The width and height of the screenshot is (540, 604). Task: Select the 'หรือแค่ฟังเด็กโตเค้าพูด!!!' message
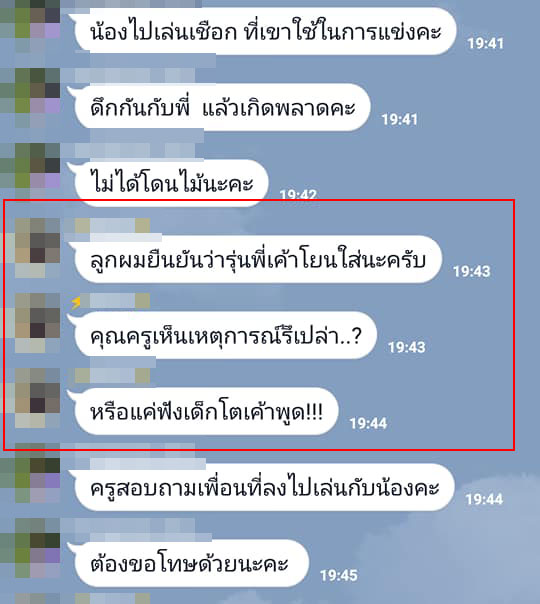(x=204, y=411)
